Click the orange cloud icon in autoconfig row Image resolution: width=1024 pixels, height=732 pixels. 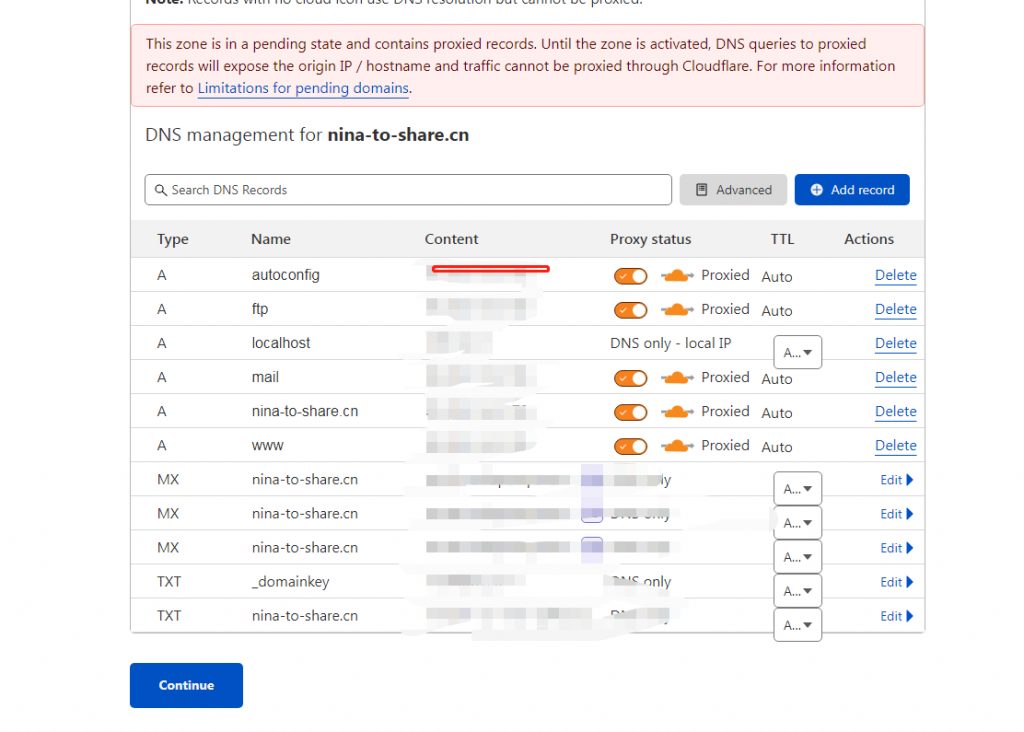tap(677, 276)
